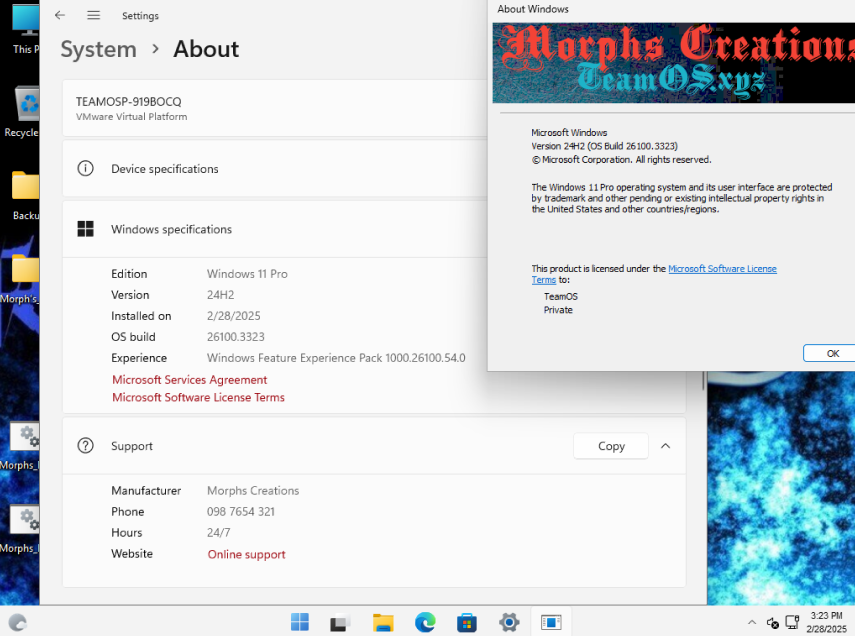Switch to the About Windows taskbar app
The height and width of the screenshot is (636, 855).
551,622
